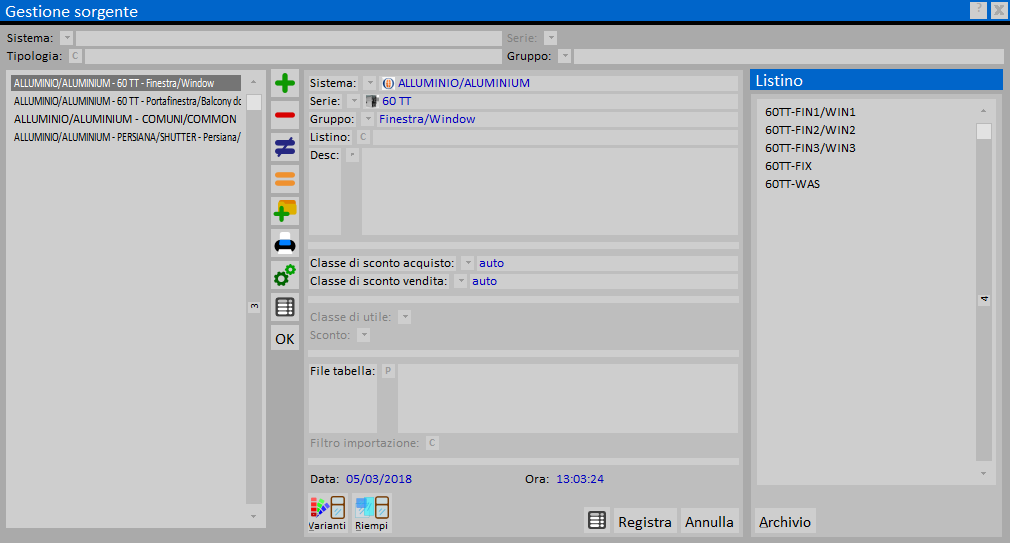Click the green plus add icon
Screen dimensions: 1010x543
285,83
